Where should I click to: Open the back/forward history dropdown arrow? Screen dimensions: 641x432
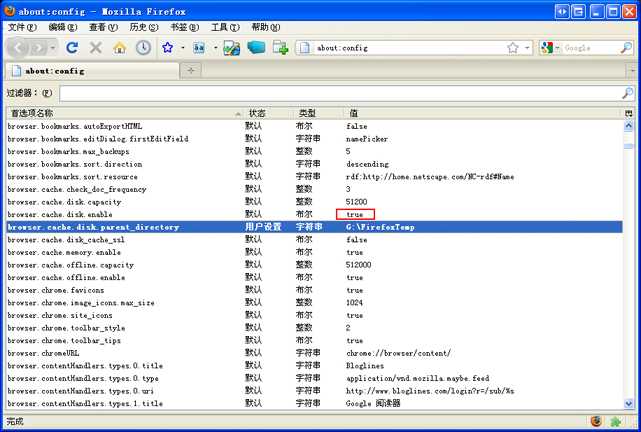click(53, 48)
